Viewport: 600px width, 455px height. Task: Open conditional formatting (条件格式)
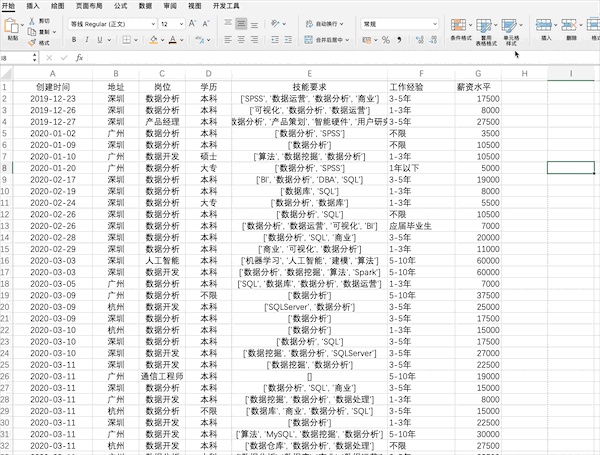(x=460, y=29)
